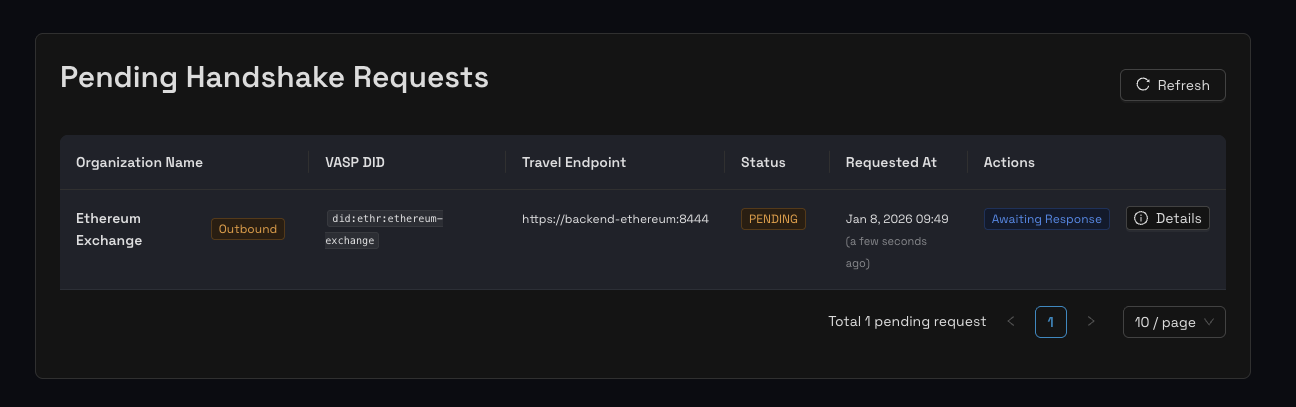Go to the previous page arrow
Screen dimensions: 1296x407
pyautogui.click(x=1011, y=322)
